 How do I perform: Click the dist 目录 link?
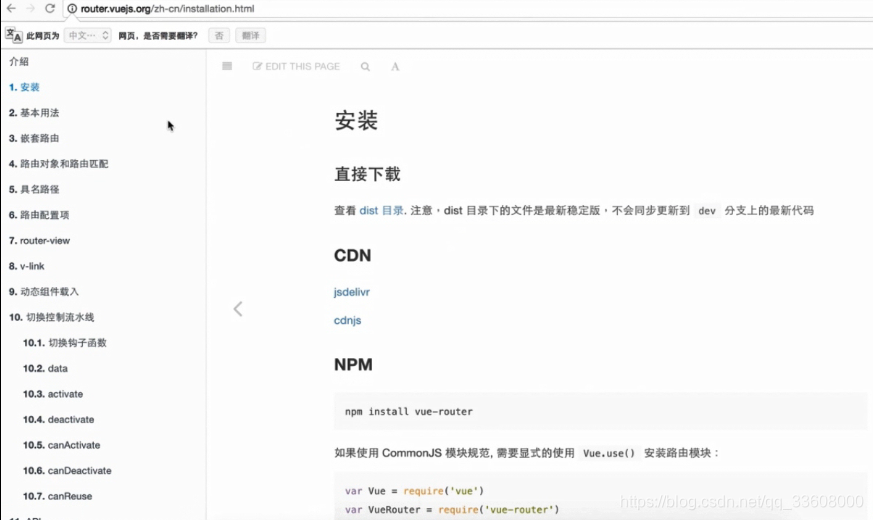coord(381,211)
